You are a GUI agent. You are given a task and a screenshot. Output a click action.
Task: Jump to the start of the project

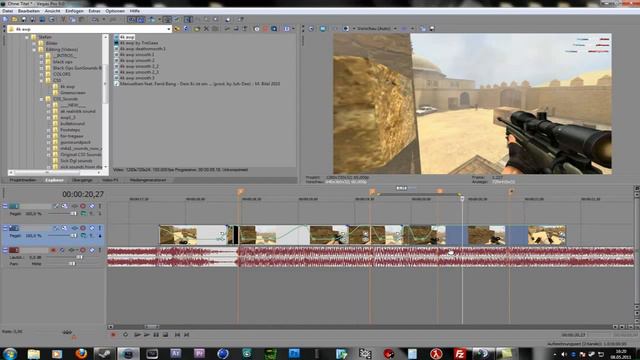pos(177,335)
